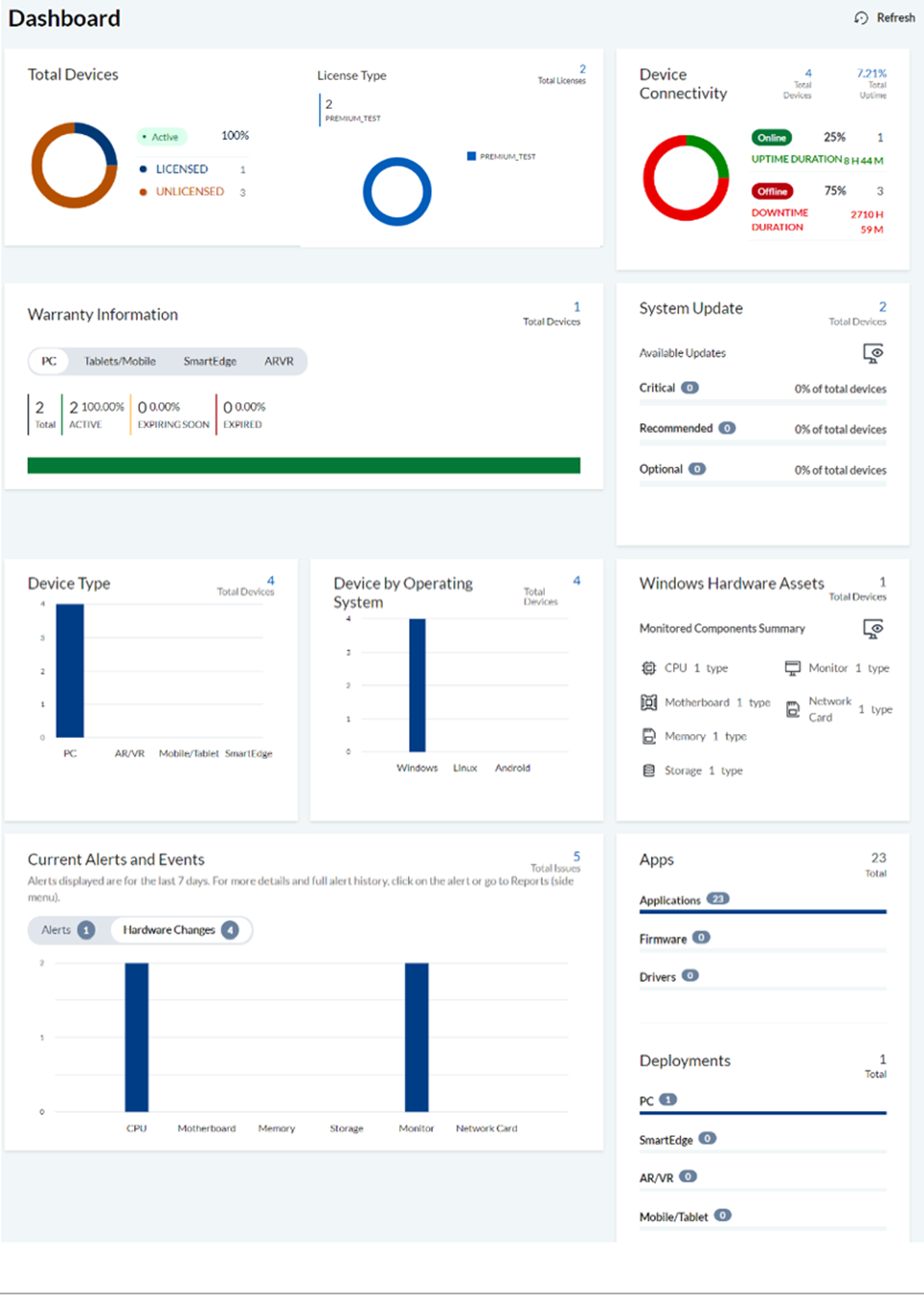Click the Linux label on OS chart
The height and width of the screenshot is (1302, 924).
[465, 769]
